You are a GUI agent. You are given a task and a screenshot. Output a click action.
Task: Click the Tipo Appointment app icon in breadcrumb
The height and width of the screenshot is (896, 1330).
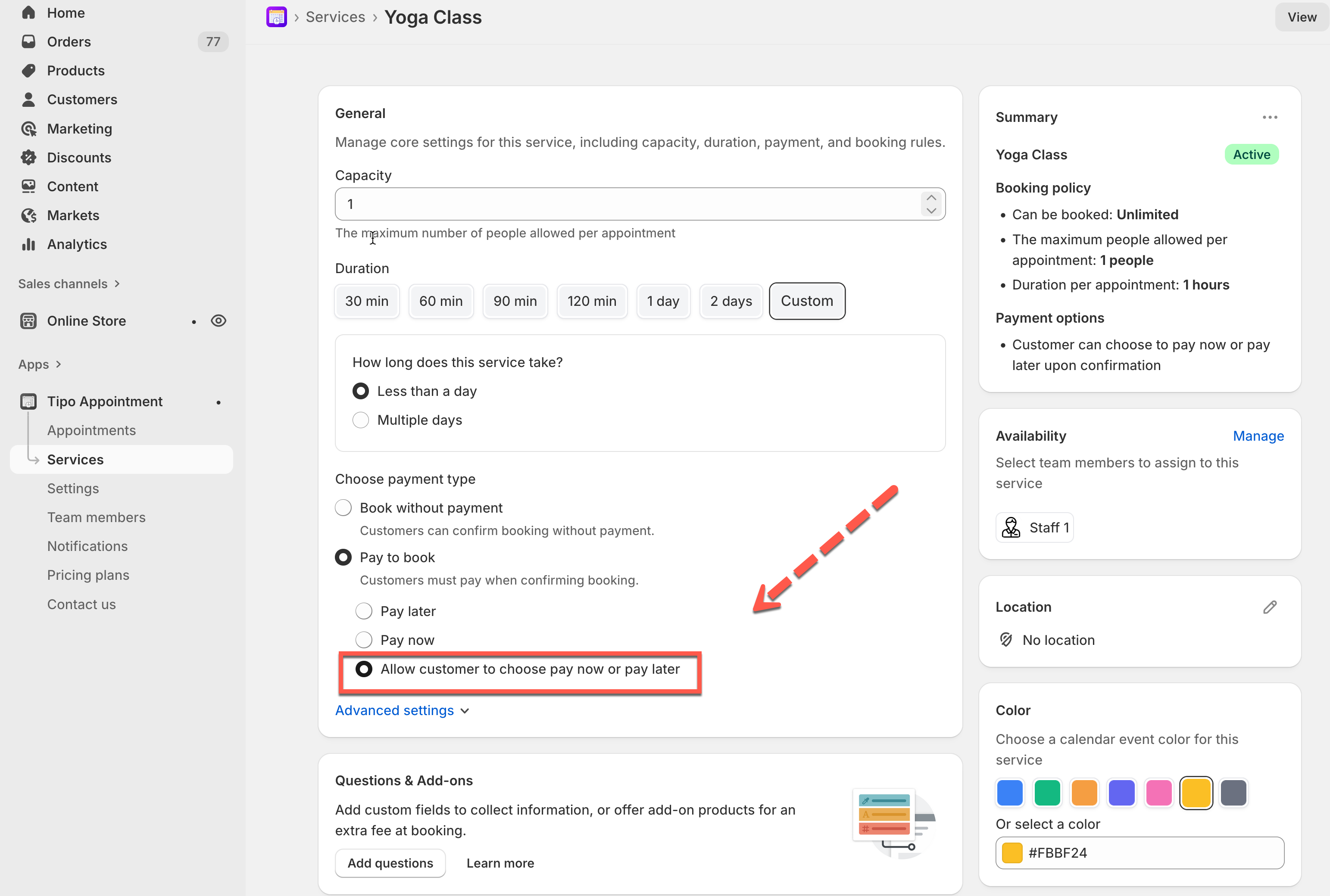pyautogui.click(x=276, y=17)
